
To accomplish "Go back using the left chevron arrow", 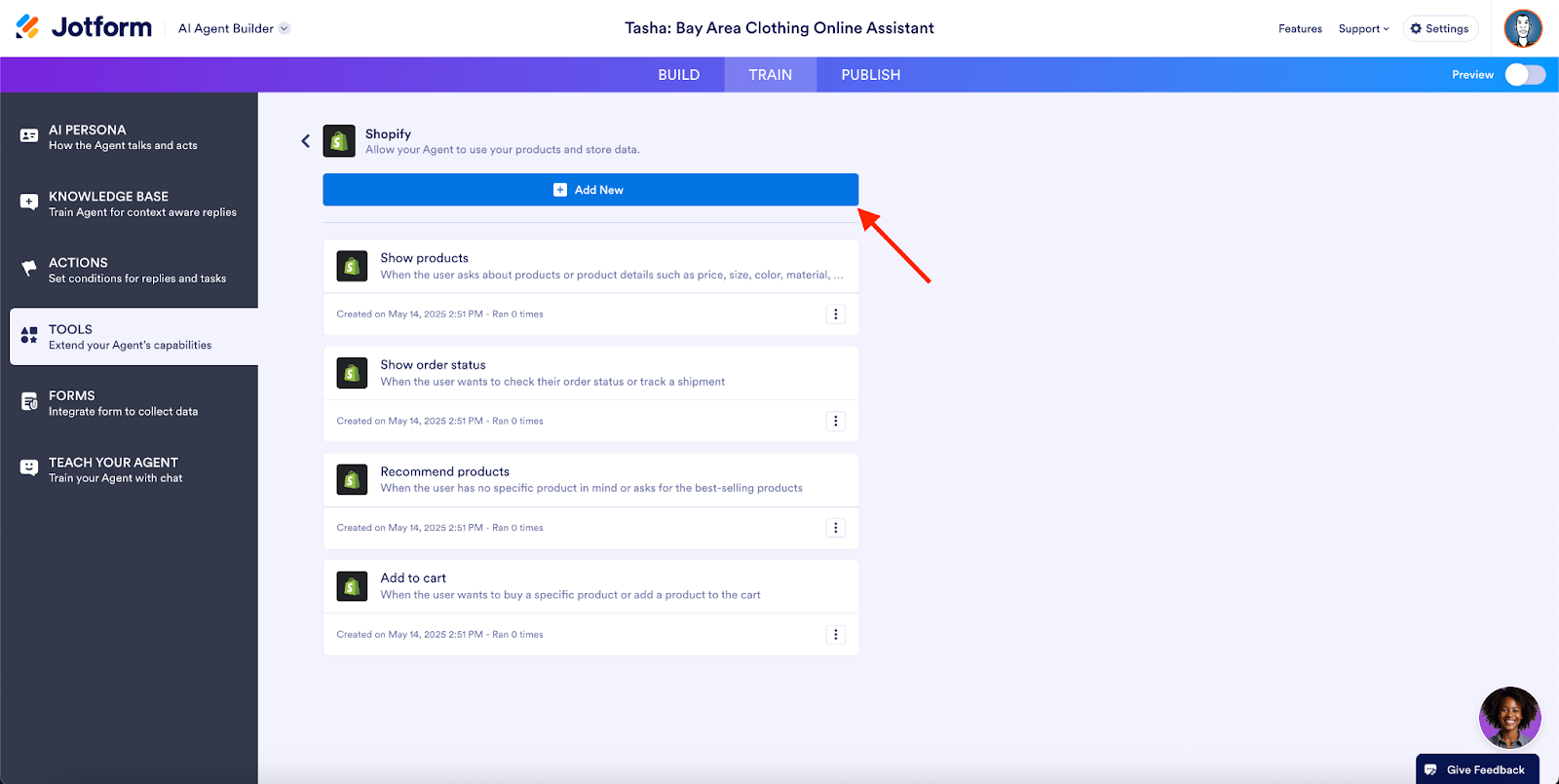I will (x=305, y=141).
